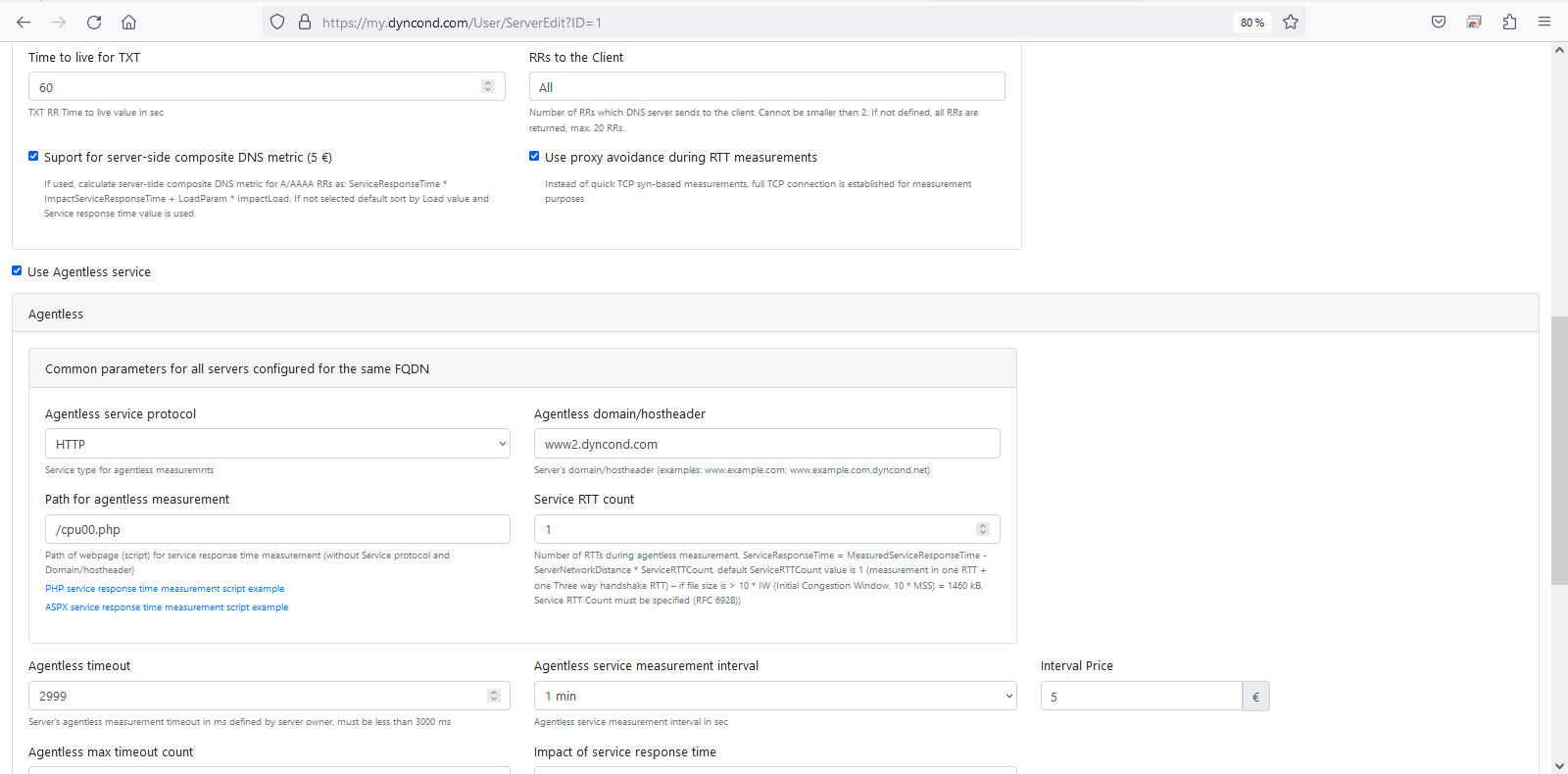The height and width of the screenshot is (774, 1568).
Task: Adjust Agentless timeout spinner arrows
Action: tap(494, 696)
